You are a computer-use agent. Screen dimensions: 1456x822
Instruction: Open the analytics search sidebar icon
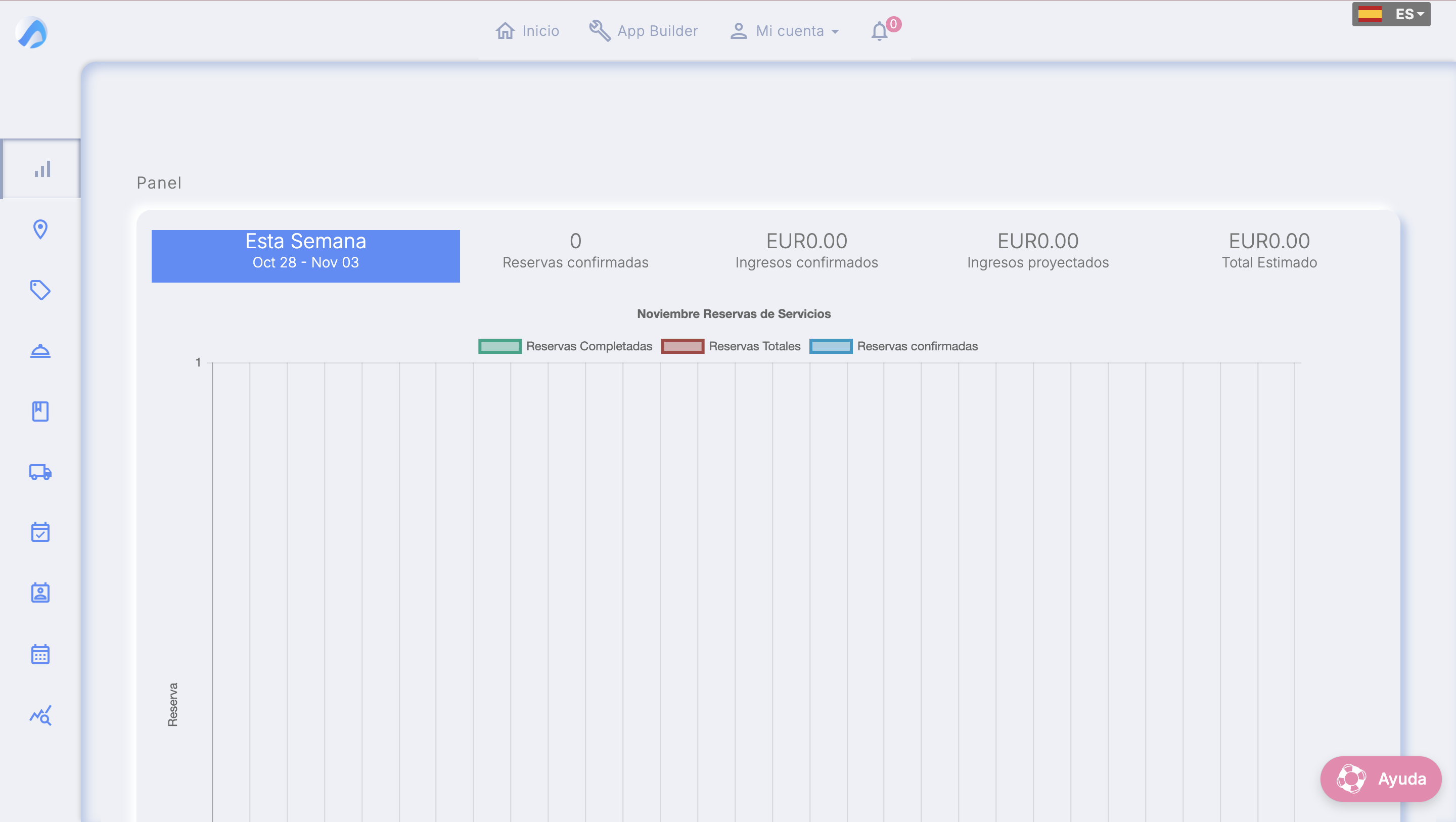click(x=40, y=715)
